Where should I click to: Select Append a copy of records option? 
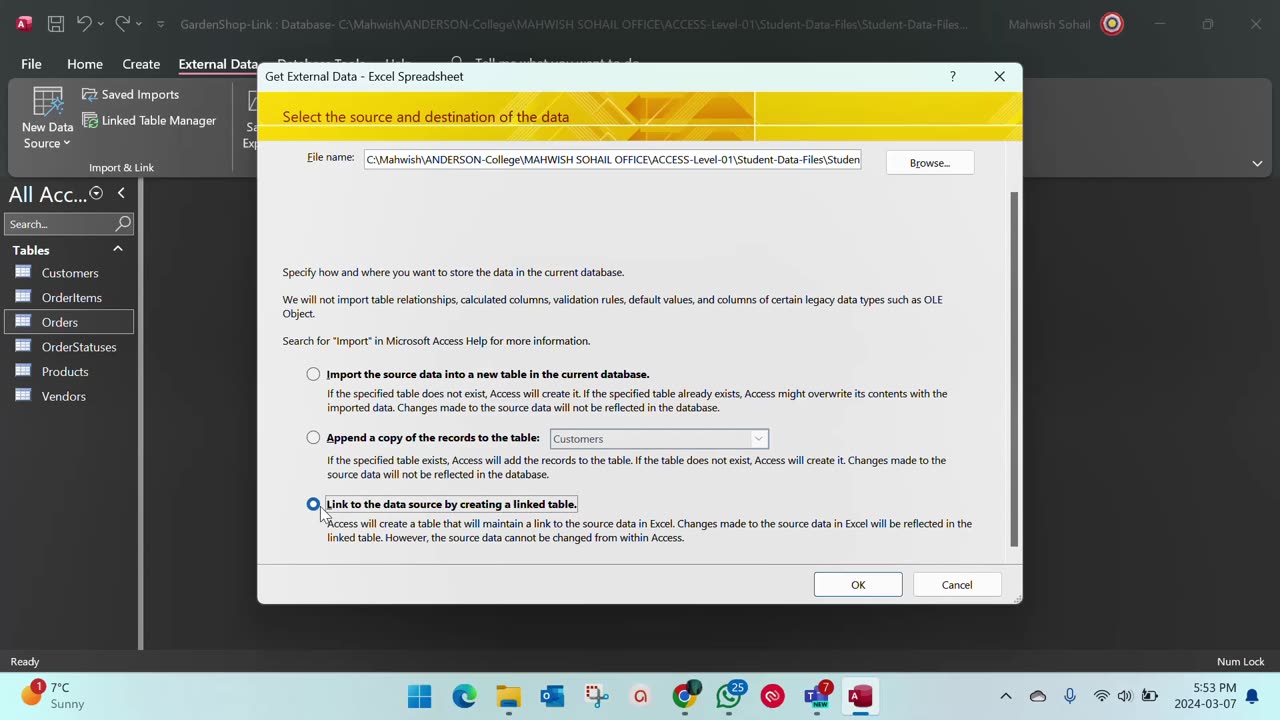[x=314, y=437]
